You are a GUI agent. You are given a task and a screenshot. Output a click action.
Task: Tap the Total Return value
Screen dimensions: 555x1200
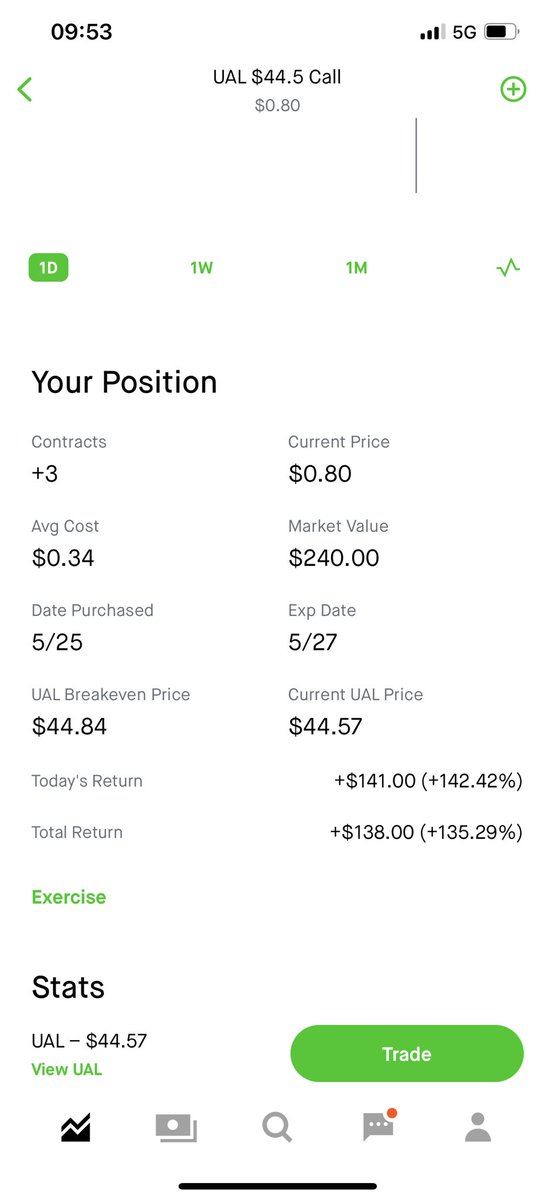coord(426,832)
